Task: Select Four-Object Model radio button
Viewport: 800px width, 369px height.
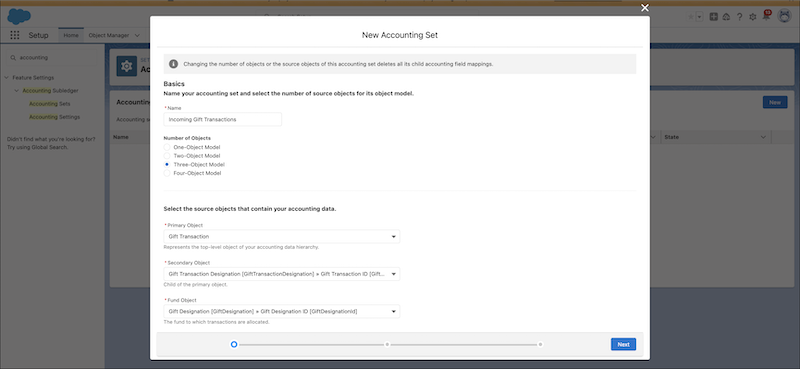Action: coord(167,173)
